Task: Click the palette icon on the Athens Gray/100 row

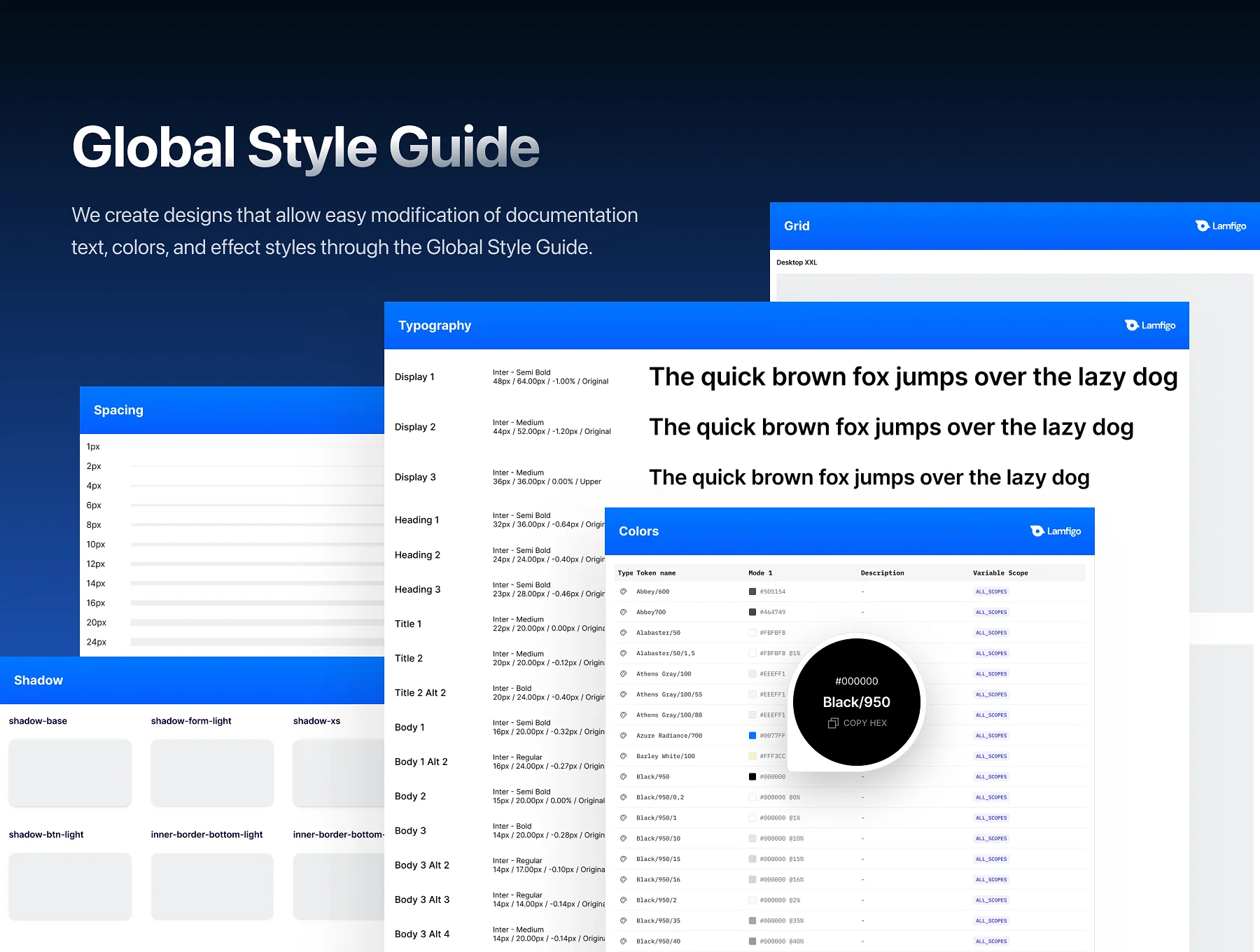Action: 623,674
